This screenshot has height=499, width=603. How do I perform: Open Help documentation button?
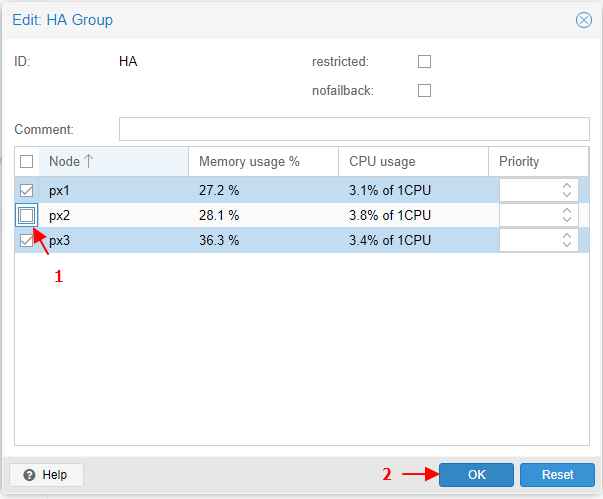[x=46, y=475]
